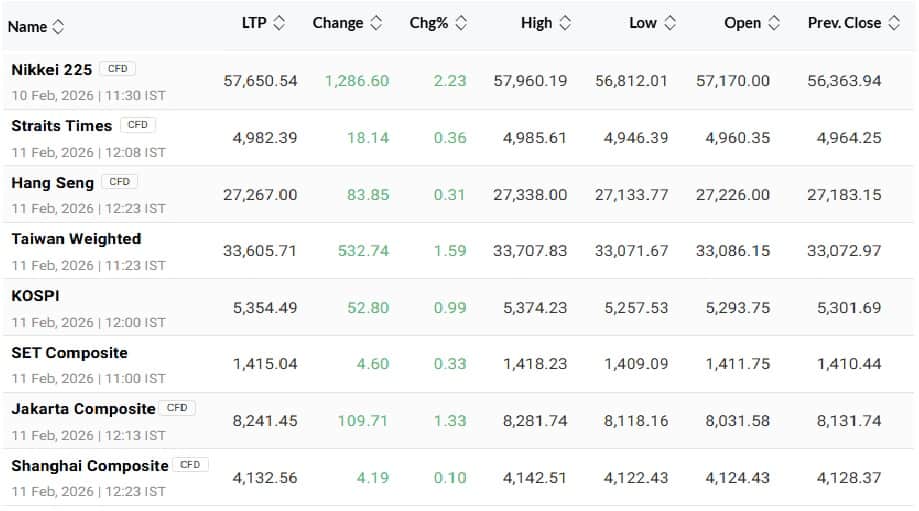Image resolution: width=919 pixels, height=511 pixels.
Task: Select KOSPI prev close value 5,301.69
Action: (x=849, y=308)
